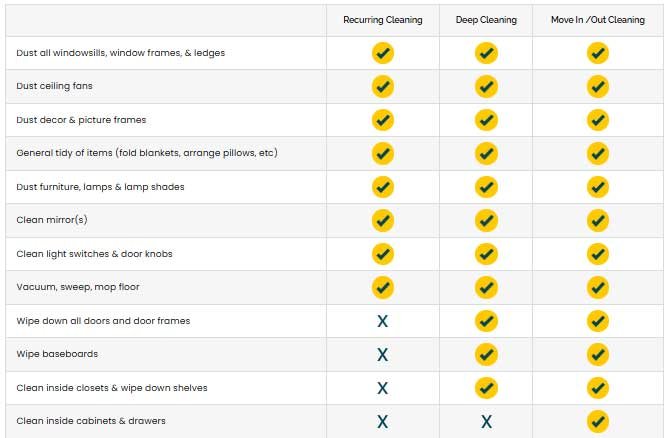The width and height of the screenshot is (664, 438).
Task: Click Recurring Cleaning X for Wipe baseboards
Action: click(x=382, y=355)
